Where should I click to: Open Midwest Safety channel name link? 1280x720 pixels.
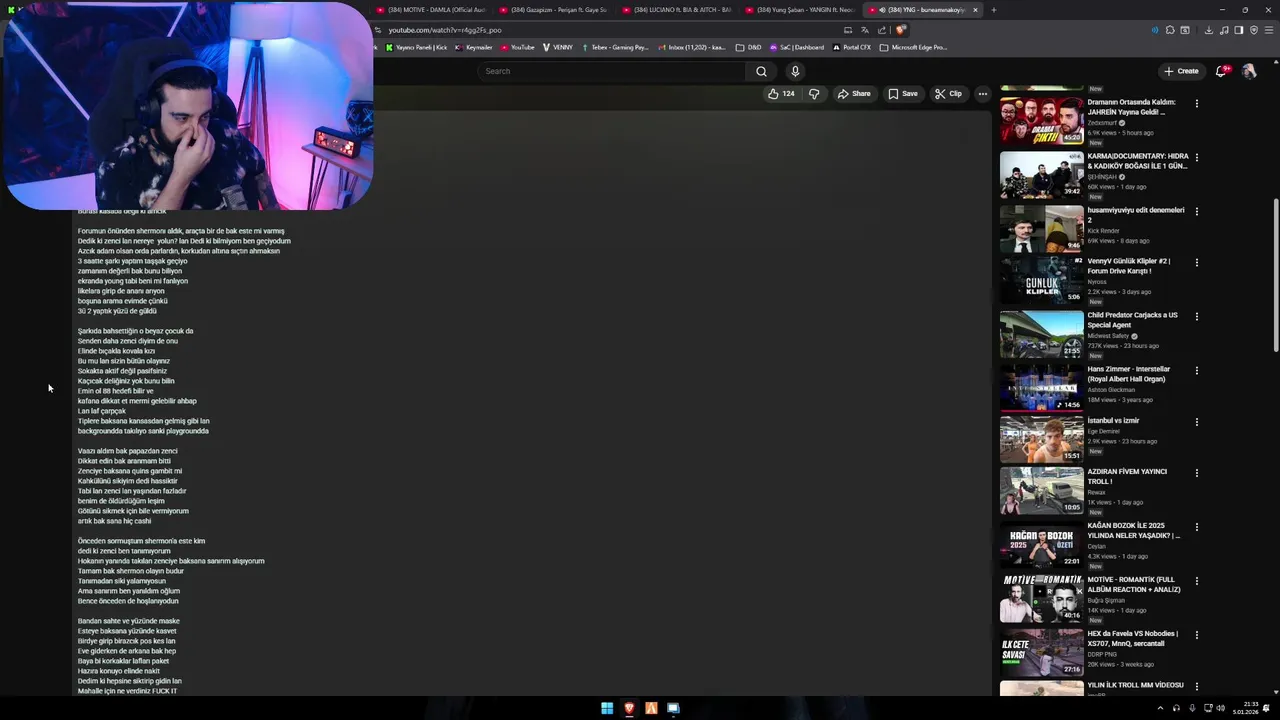pyautogui.click(x=1108, y=336)
